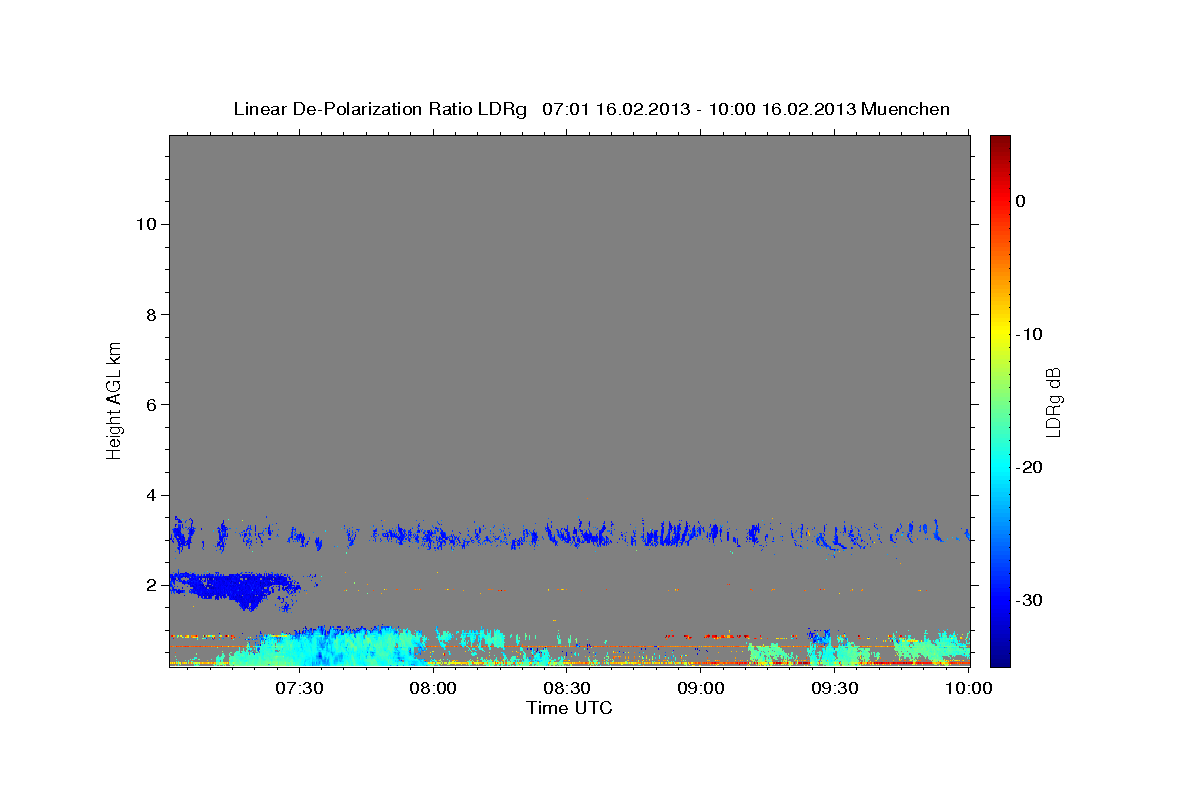The width and height of the screenshot is (1200, 800).
Task: Click the date range '07:01 16.02.2013' in title
Action: pos(615,109)
